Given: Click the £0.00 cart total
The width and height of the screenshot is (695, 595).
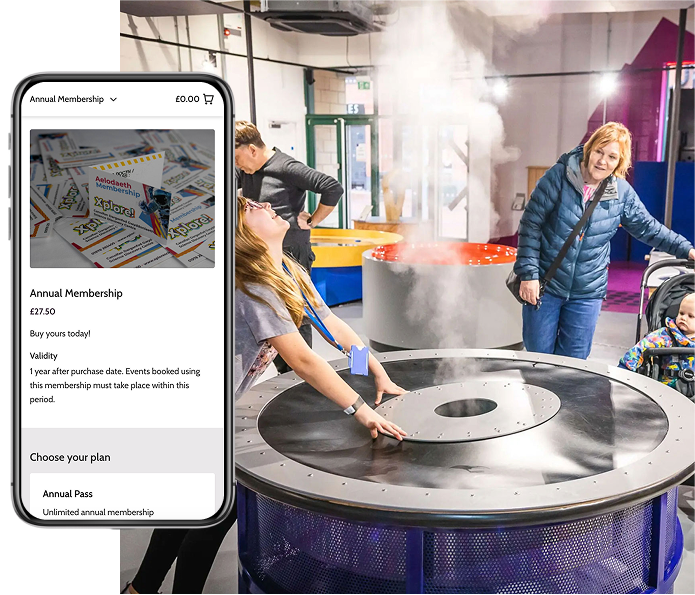Looking at the screenshot, I should coord(187,99).
